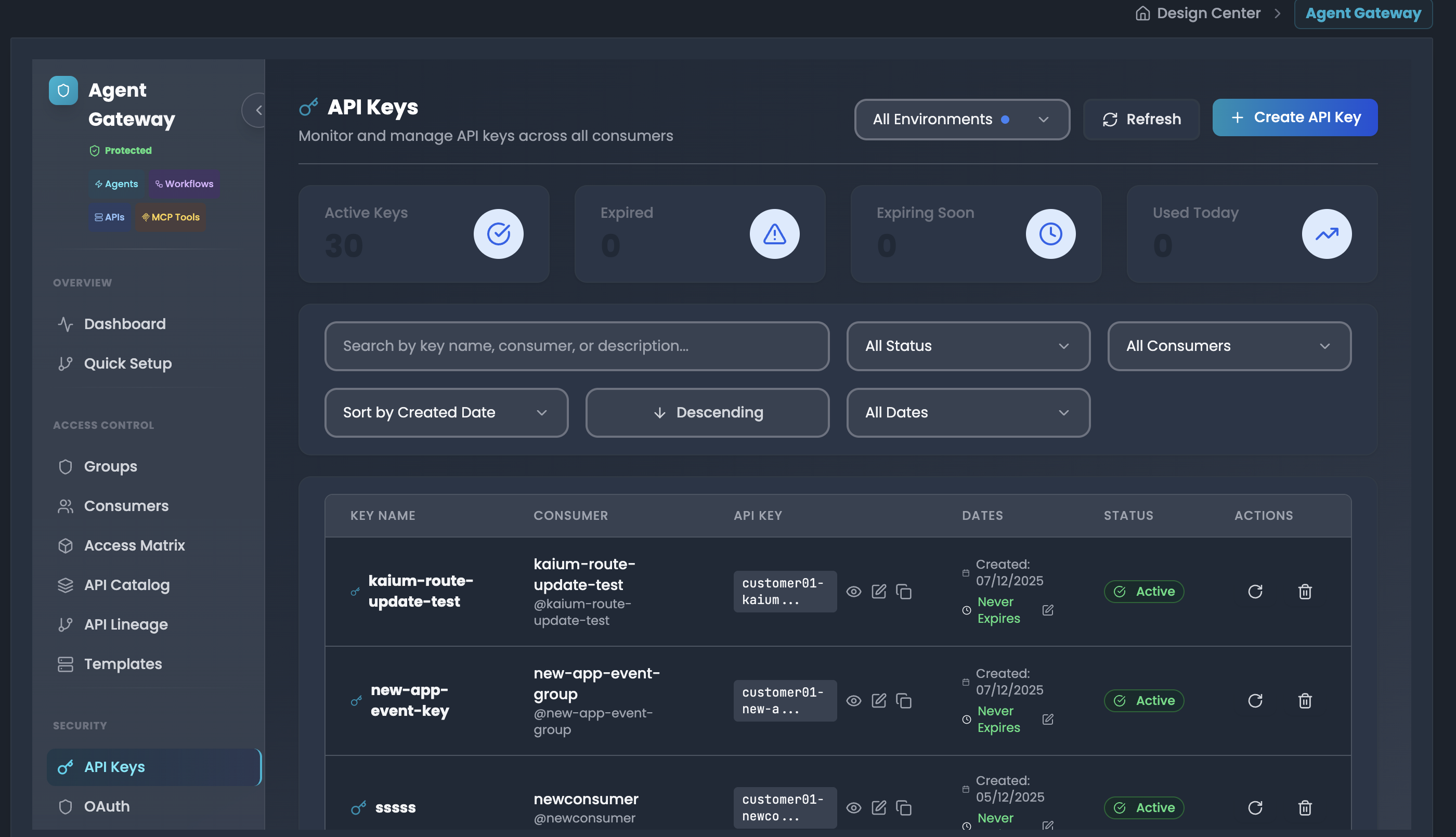Toggle the Descending sort order button
The width and height of the screenshot is (1456, 837).
point(707,413)
